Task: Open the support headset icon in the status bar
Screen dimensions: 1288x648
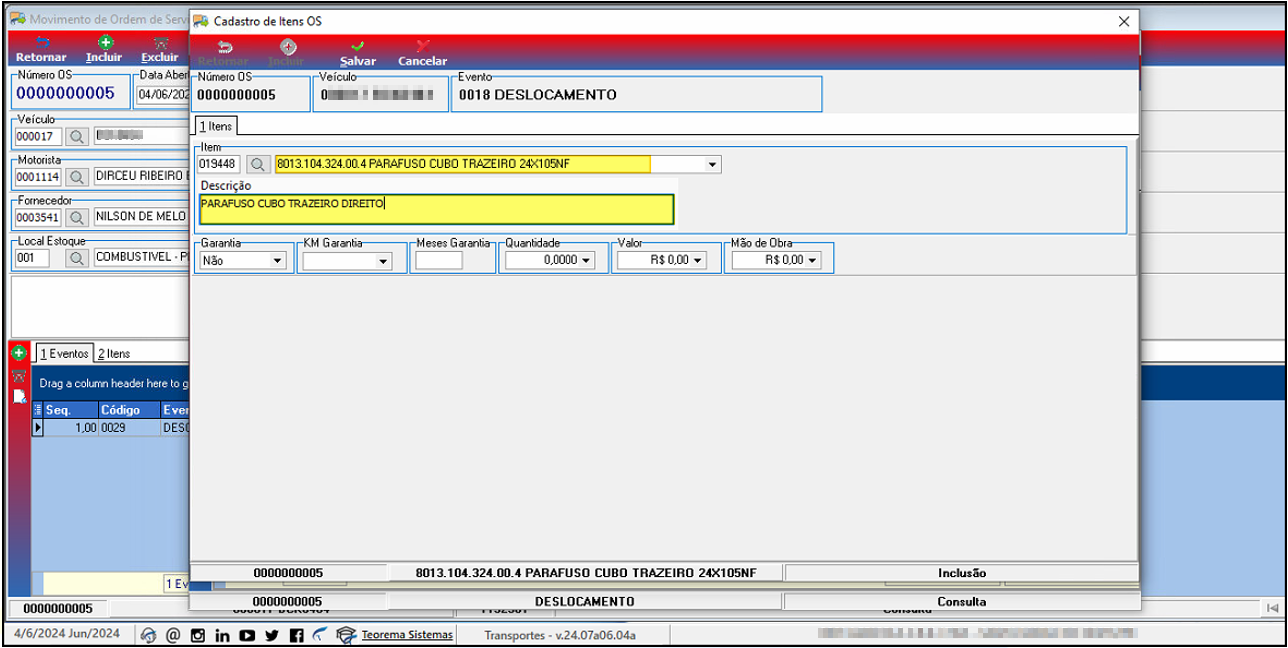Action: pos(149,635)
